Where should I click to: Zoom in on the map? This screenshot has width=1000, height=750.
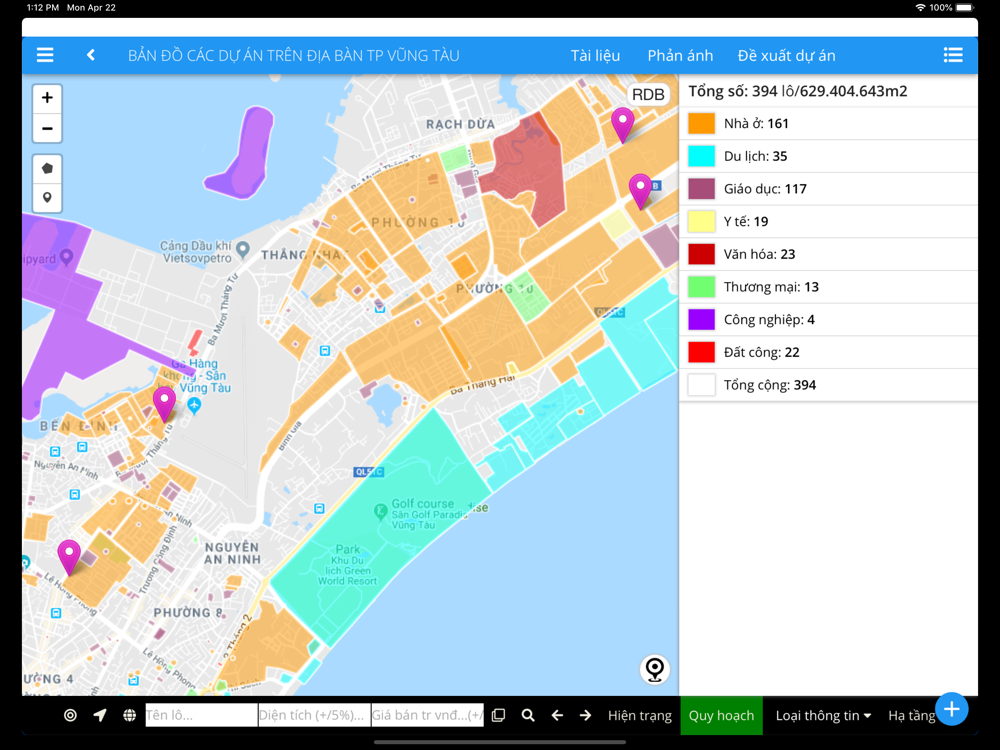47,98
